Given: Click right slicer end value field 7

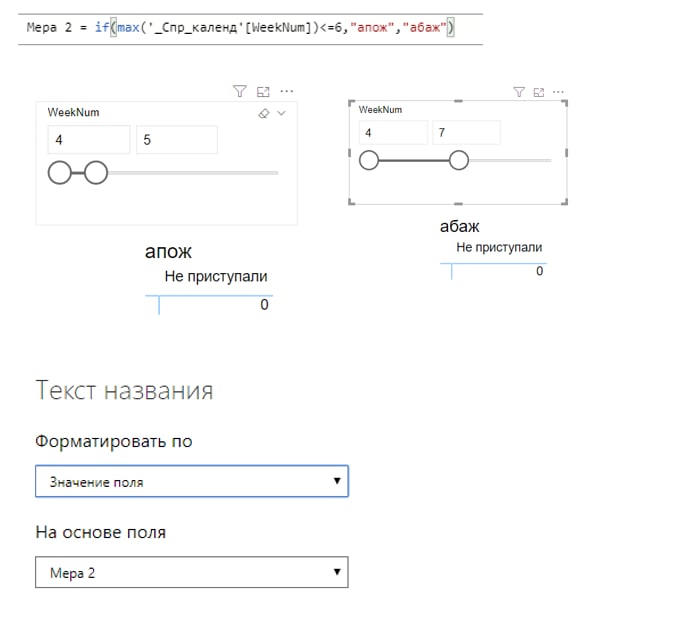Looking at the screenshot, I should (466, 132).
